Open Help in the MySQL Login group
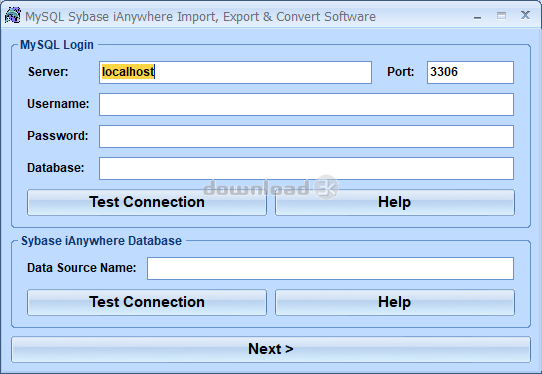542x374 pixels. click(x=395, y=202)
